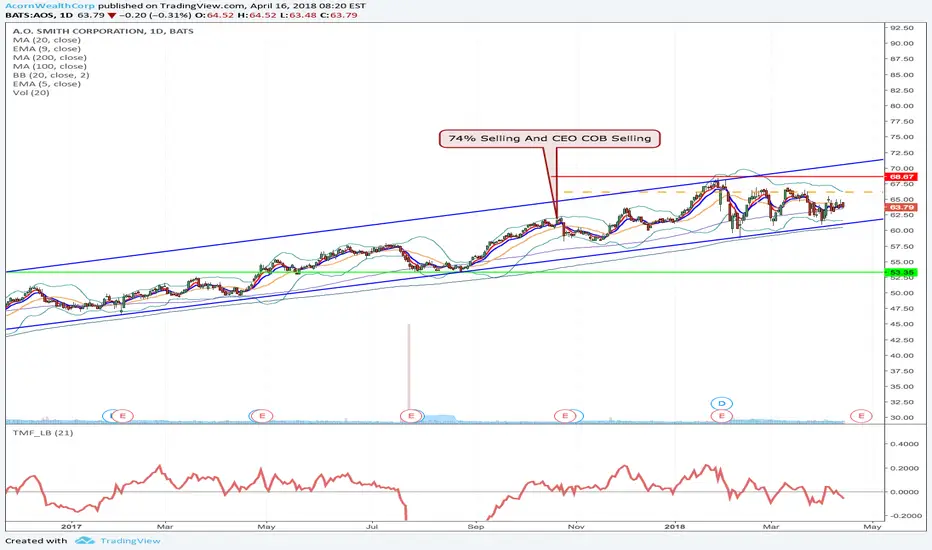The width and height of the screenshot is (932, 550).
Task: Select the earnings marker just before Nov
Action: (565, 416)
